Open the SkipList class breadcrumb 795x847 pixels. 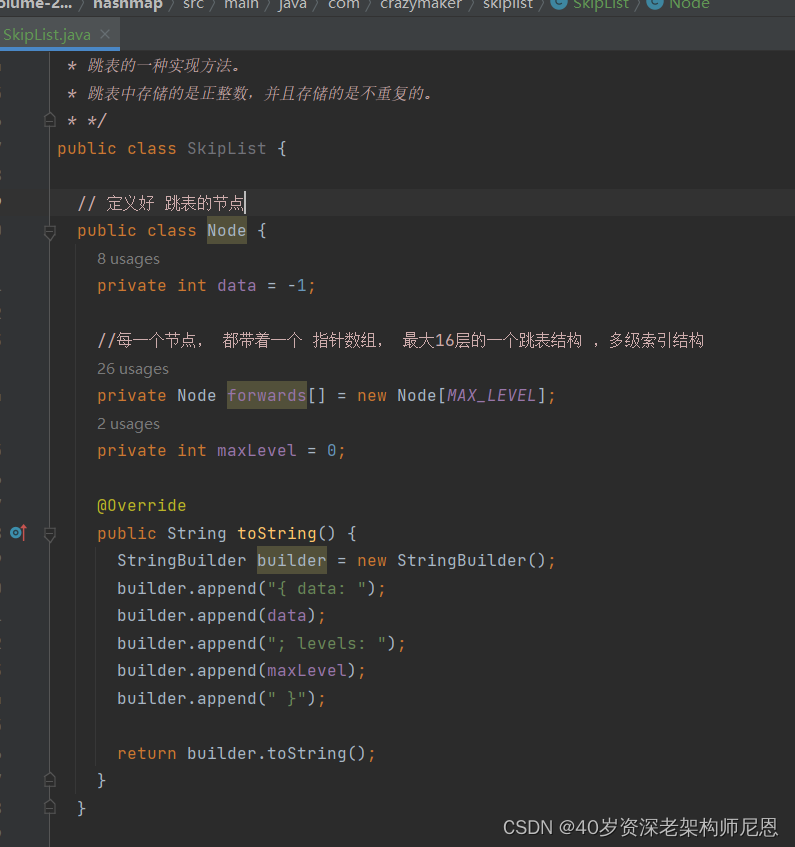tap(590, 5)
